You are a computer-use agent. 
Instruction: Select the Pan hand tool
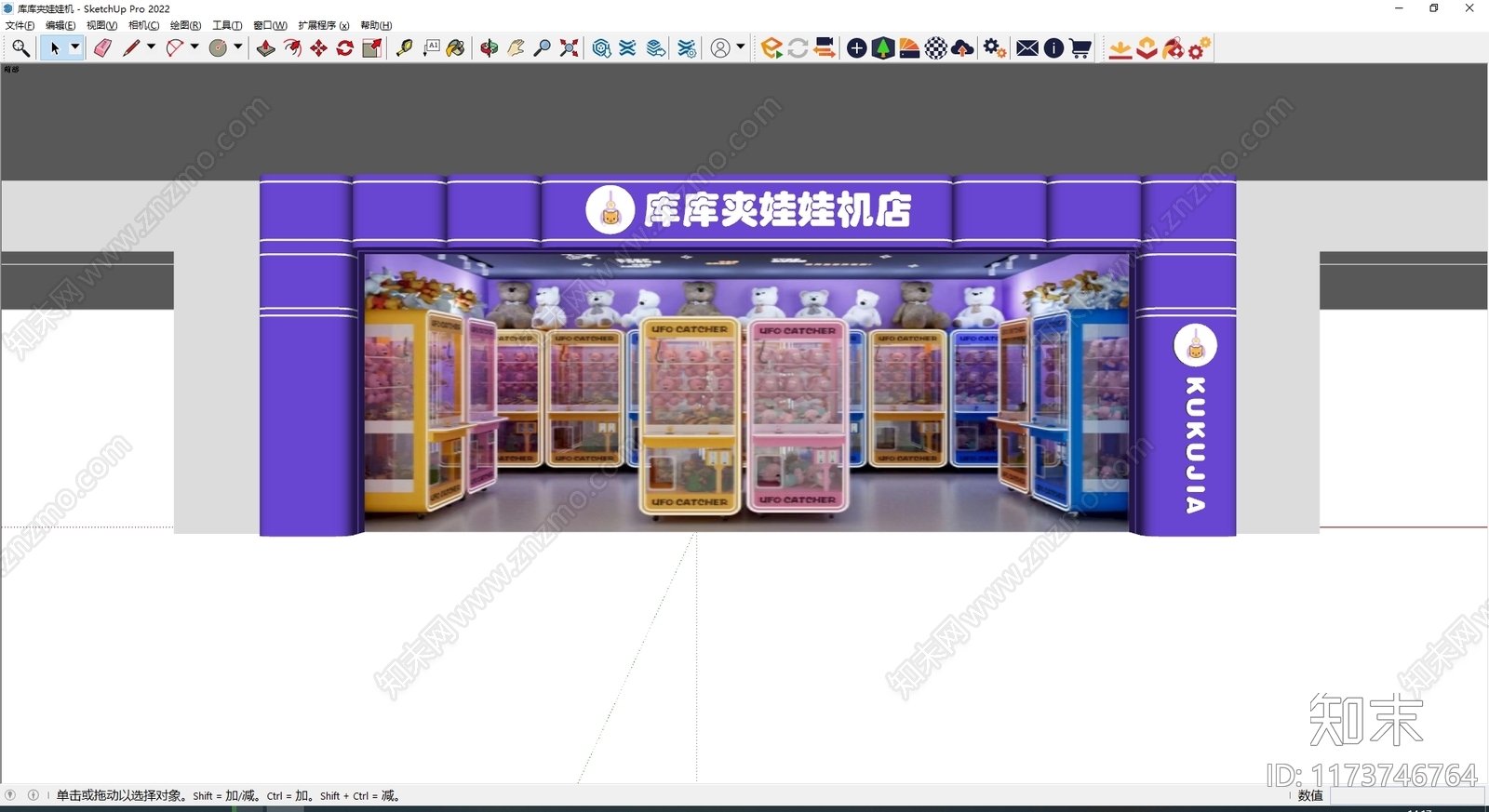[516, 48]
